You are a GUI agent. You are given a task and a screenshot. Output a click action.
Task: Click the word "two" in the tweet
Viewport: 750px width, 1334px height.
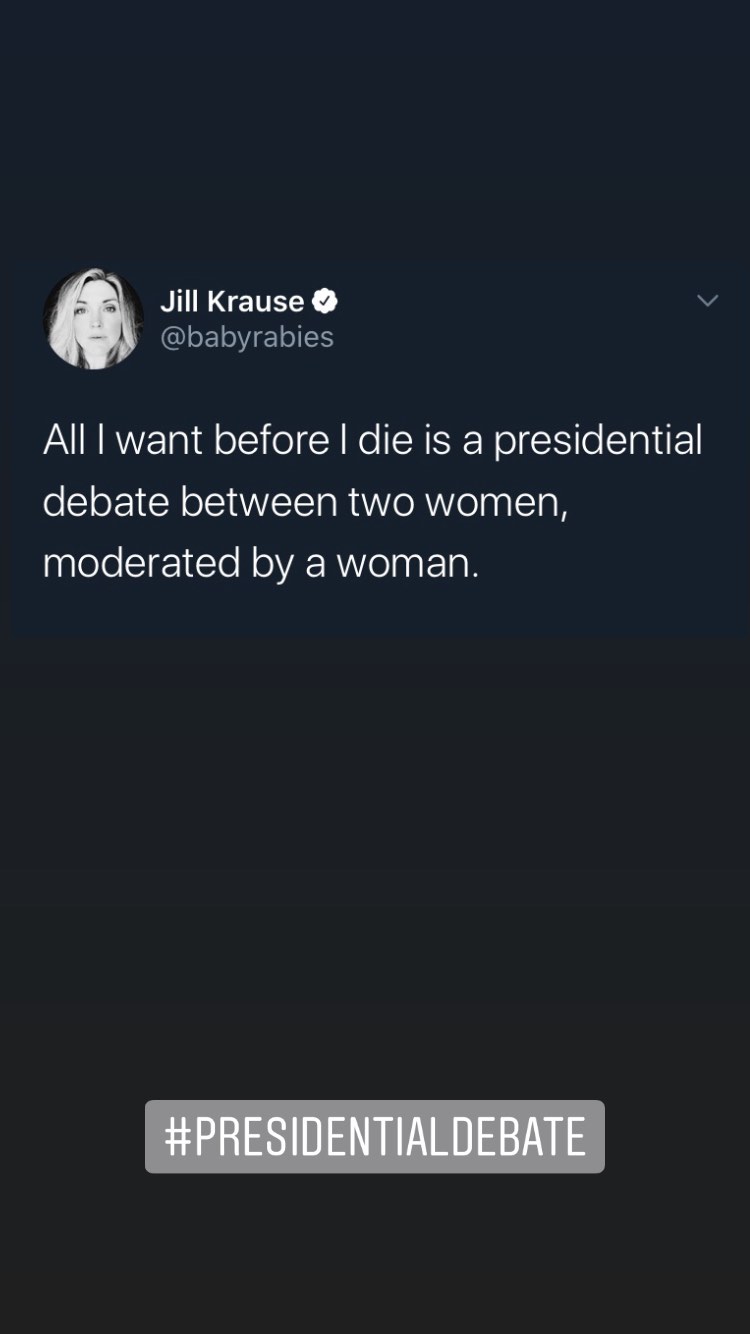(x=381, y=501)
